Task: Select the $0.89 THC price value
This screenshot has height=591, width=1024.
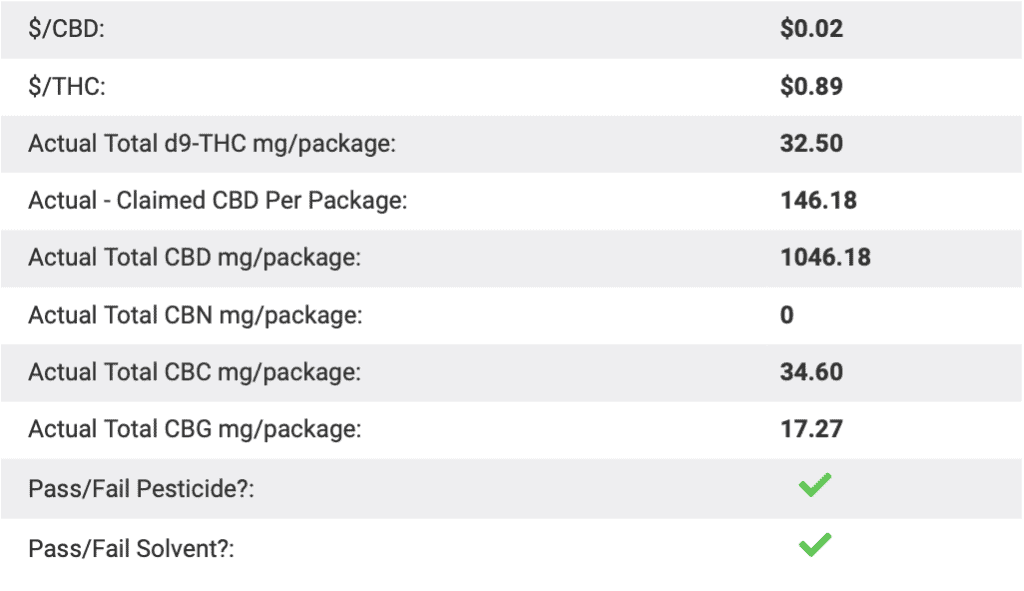Action: (811, 87)
